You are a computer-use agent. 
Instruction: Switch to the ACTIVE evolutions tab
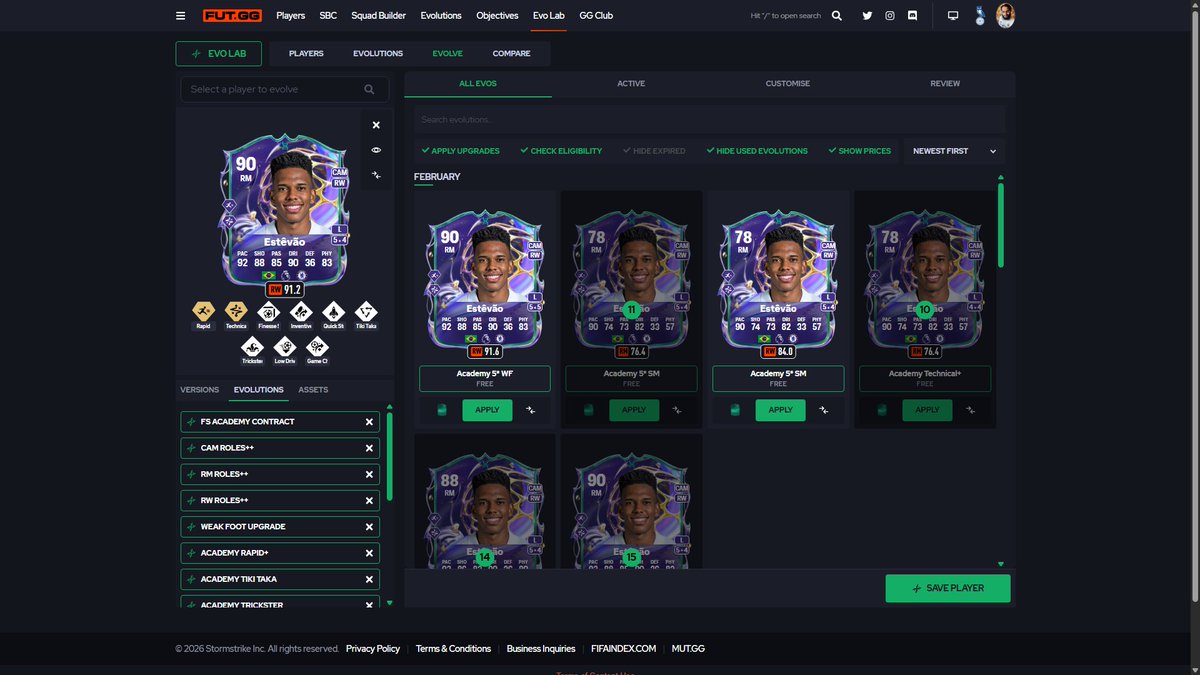tap(631, 83)
